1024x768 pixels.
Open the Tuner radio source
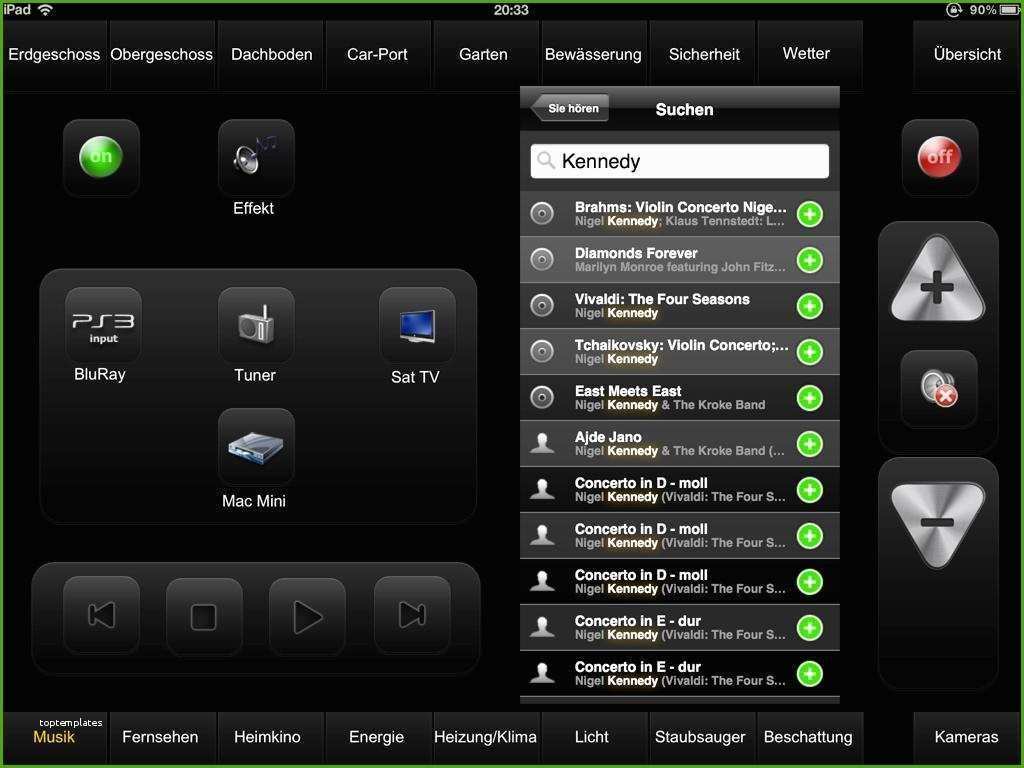[x=256, y=325]
